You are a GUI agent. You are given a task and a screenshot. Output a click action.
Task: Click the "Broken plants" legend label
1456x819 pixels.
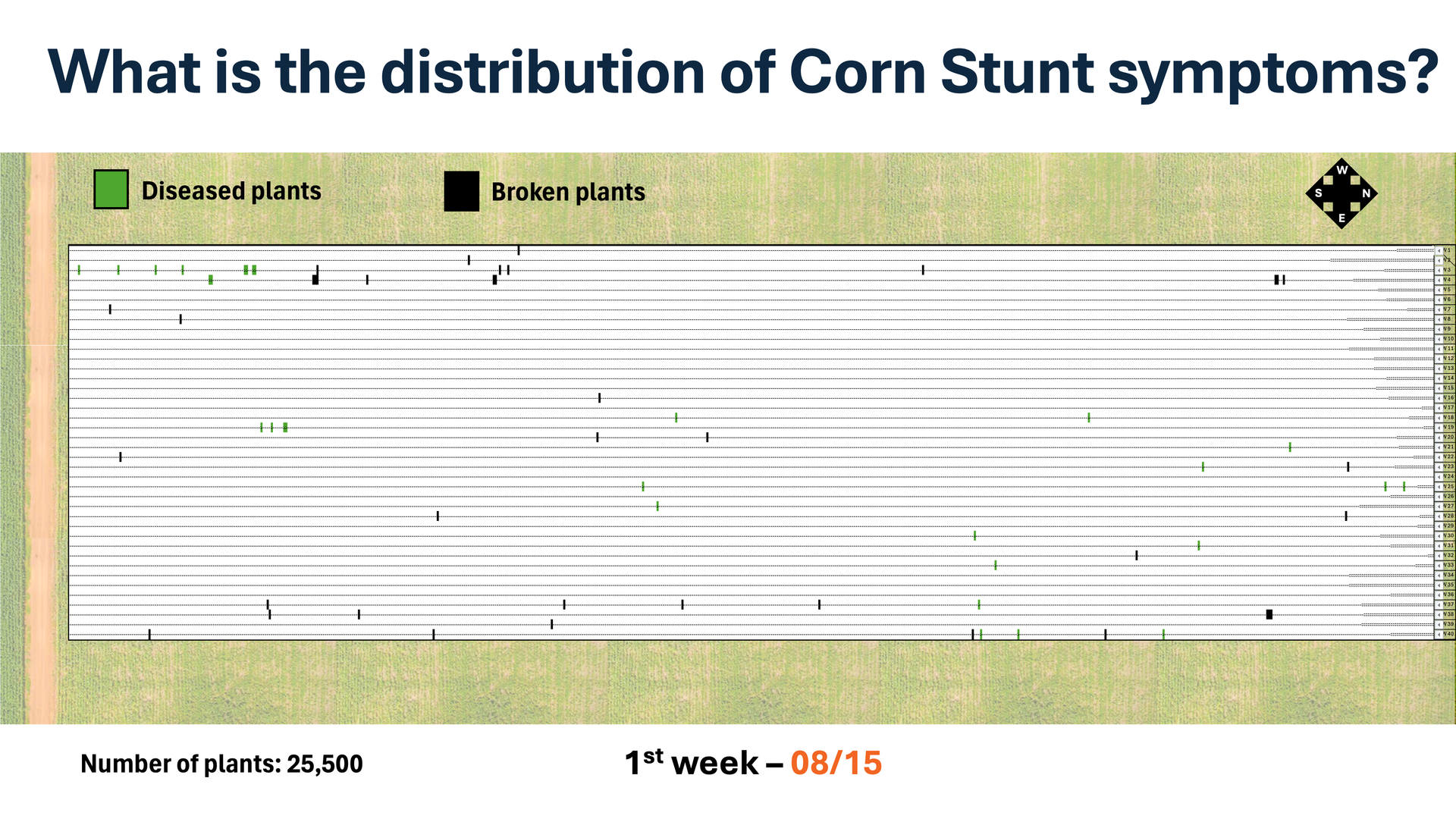click(x=568, y=193)
